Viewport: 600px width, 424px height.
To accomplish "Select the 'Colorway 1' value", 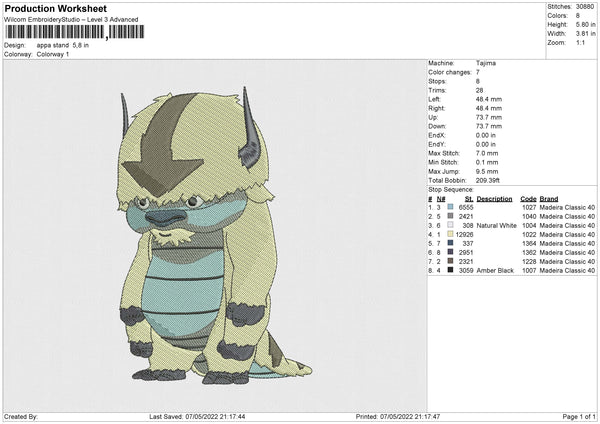I will pyautogui.click(x=53, y=54).
